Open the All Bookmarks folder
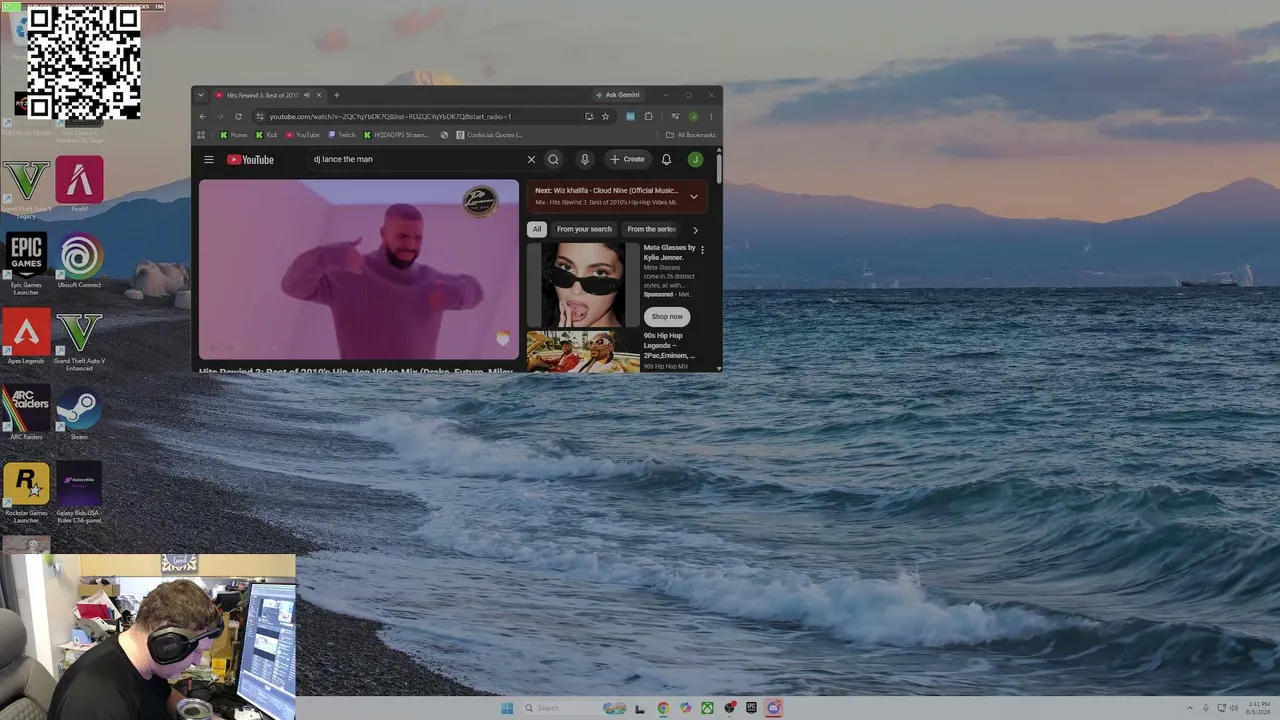The width and height of the screenshot is (1280, 720). 691,135
